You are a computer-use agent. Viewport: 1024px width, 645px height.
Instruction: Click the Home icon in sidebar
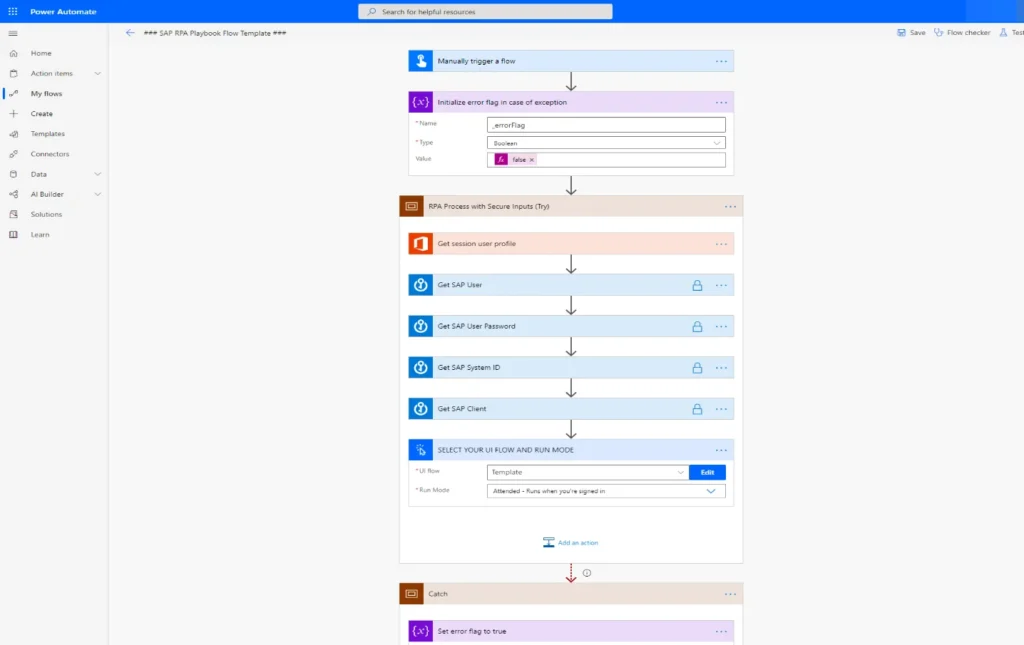pyautogui.click(x=14, y=53)
